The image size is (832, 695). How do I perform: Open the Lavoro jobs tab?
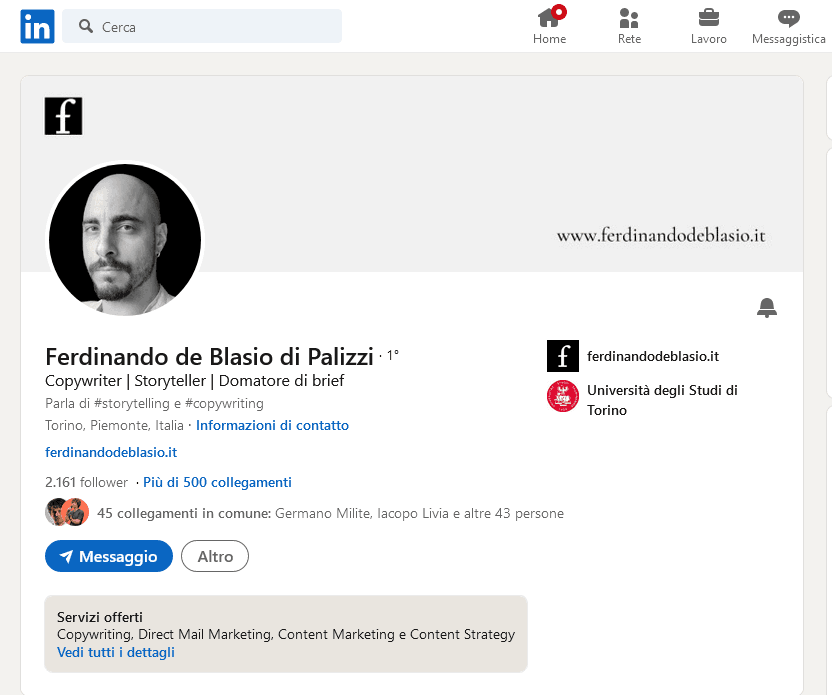coord(708,25)
